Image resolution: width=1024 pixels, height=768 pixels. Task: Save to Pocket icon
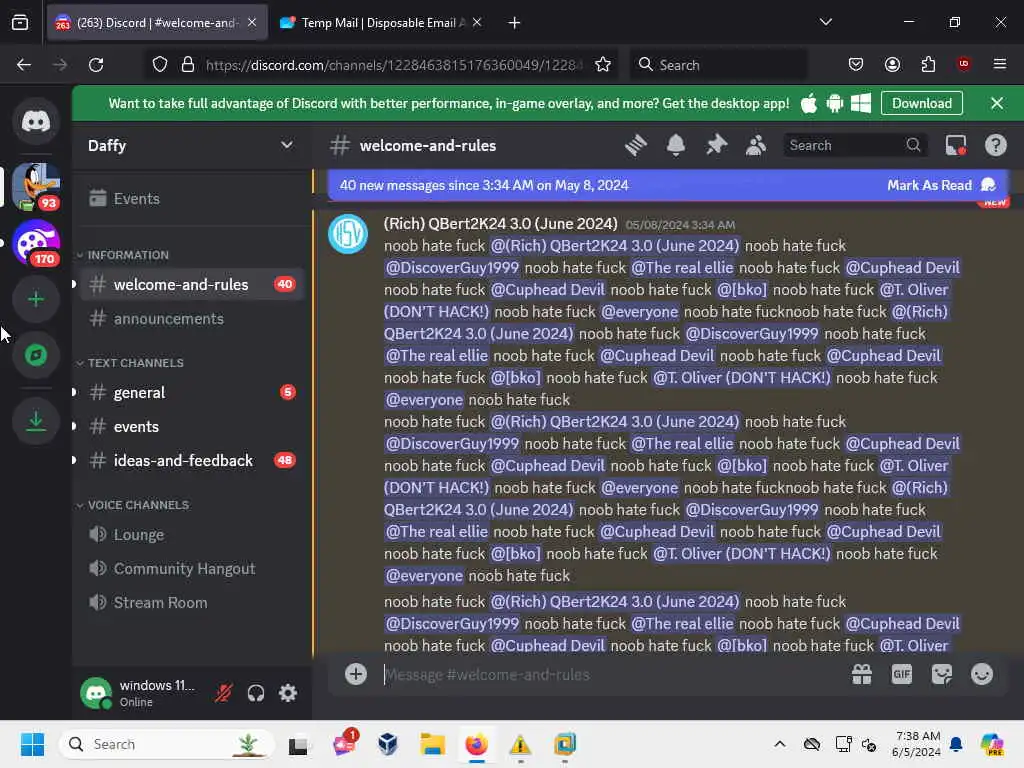point(856,64)
